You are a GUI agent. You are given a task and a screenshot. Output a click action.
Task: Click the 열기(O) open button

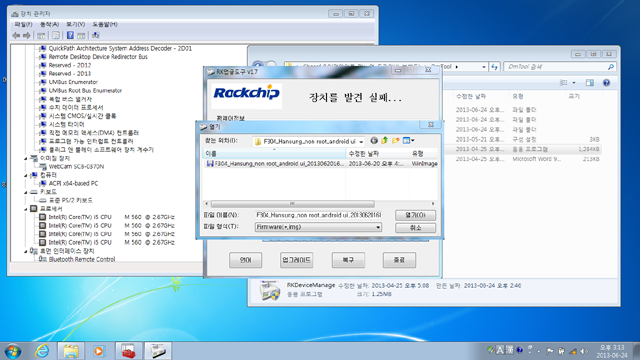(x=415, y=215)
